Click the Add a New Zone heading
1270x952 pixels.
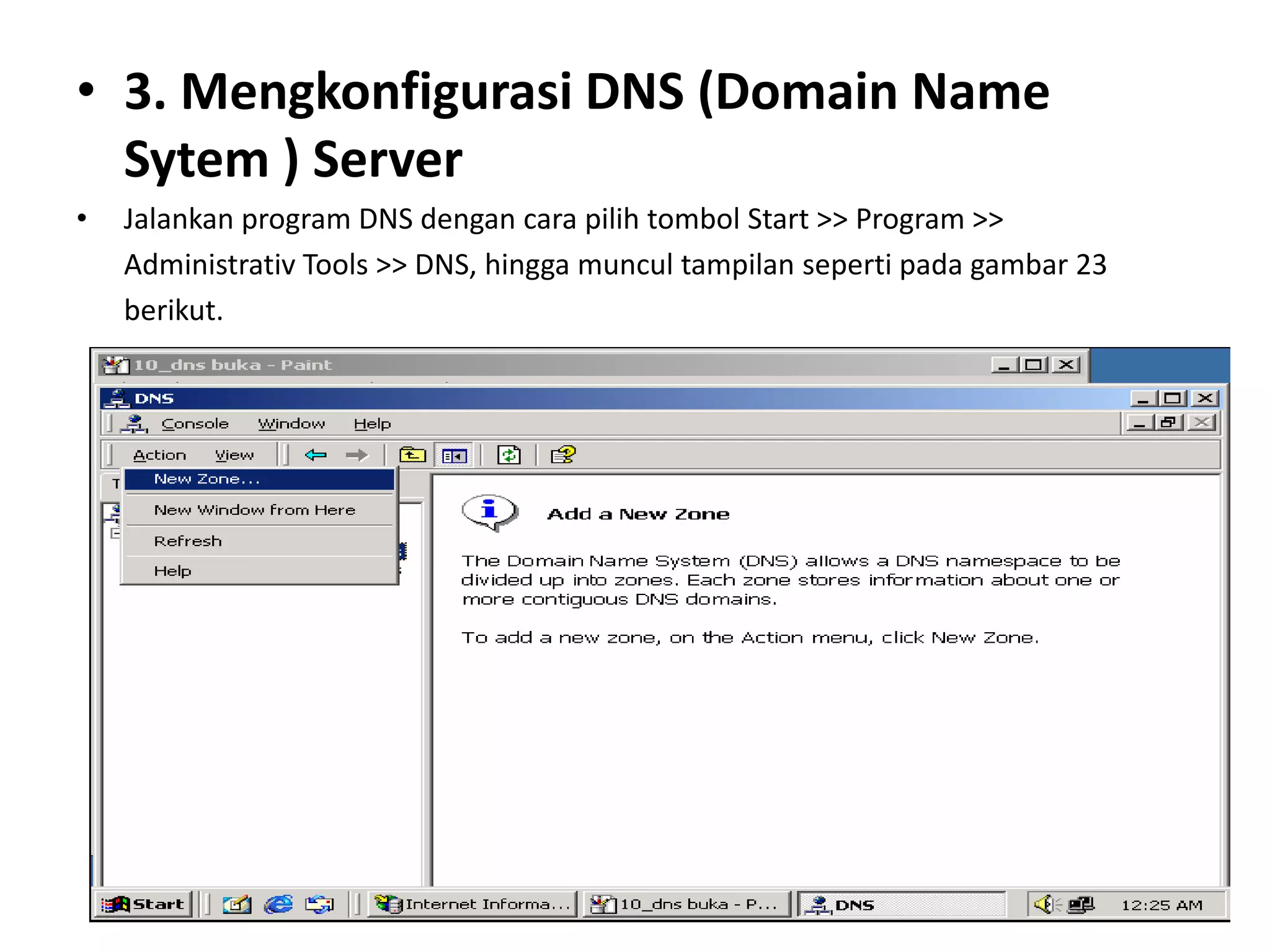[638, 514]
